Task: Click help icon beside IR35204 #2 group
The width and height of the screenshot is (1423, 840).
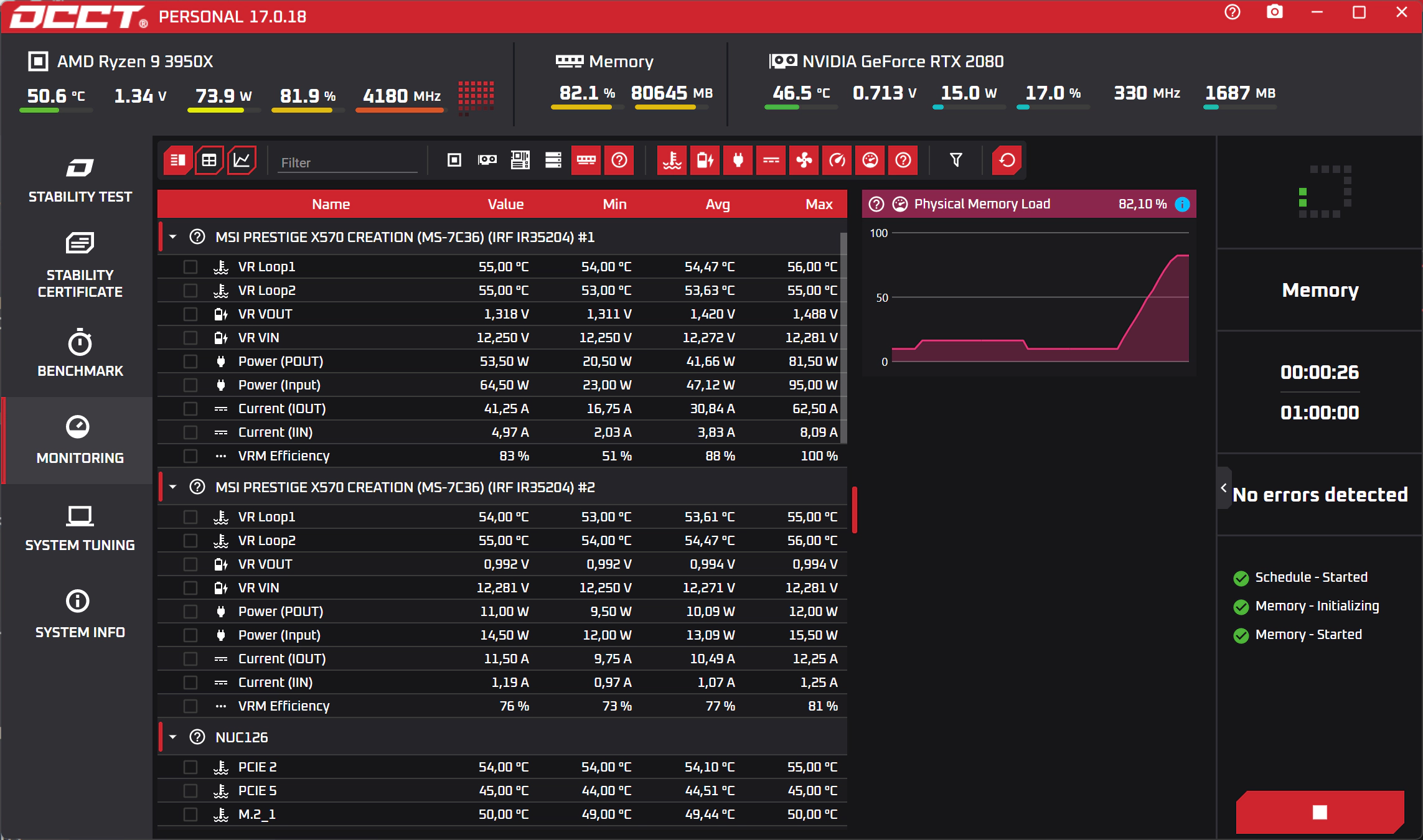Action: coord(197,487)
